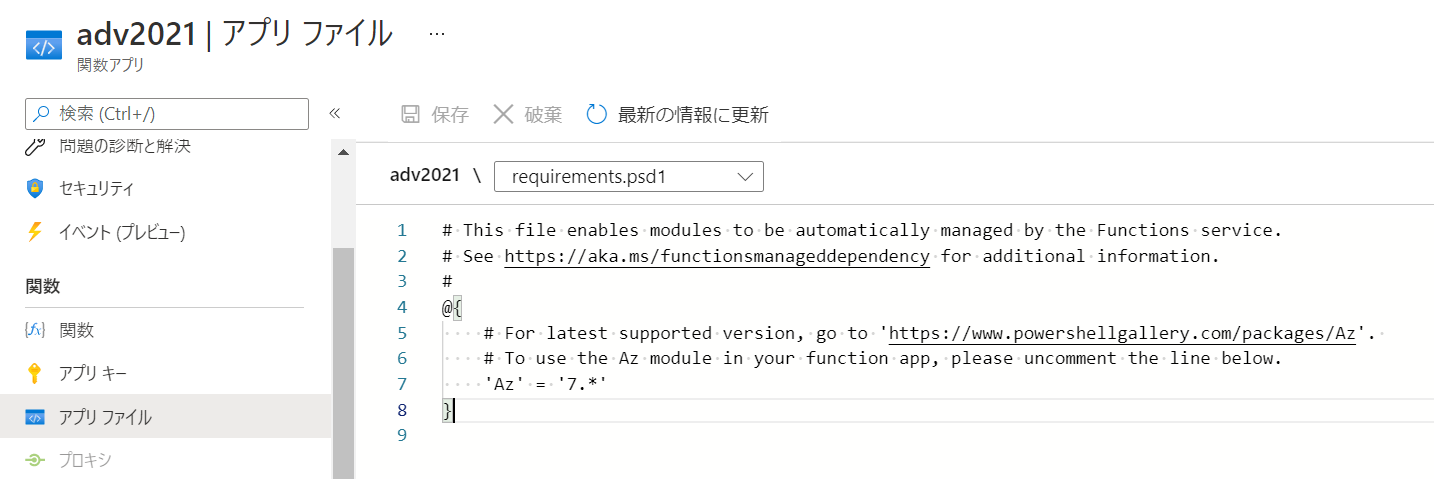Click the fx 関数 icon in sidebar
This screenshot has height=479, width=1434.
[35, 330]
